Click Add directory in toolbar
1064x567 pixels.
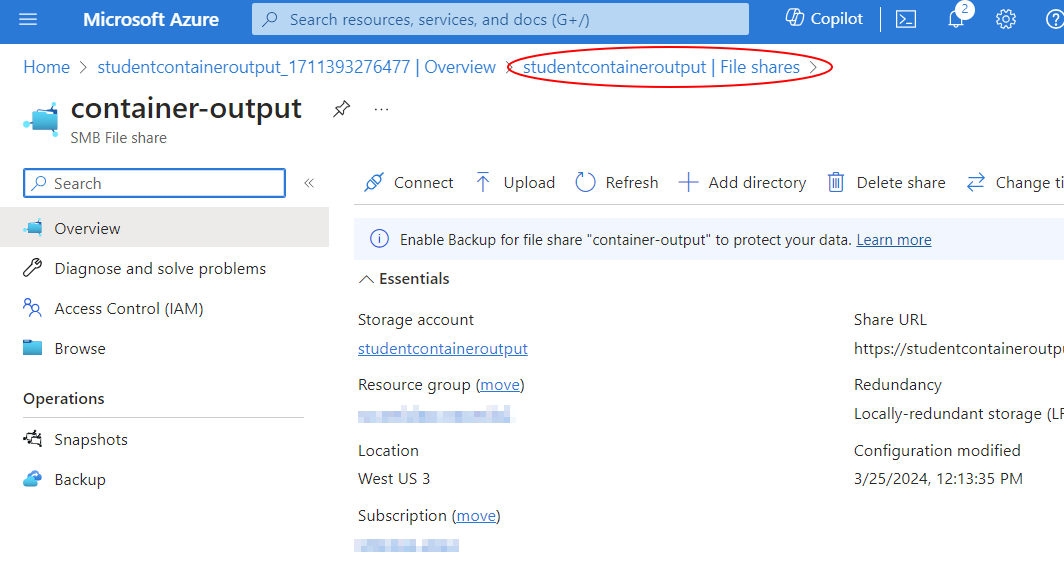click(742, 182)
